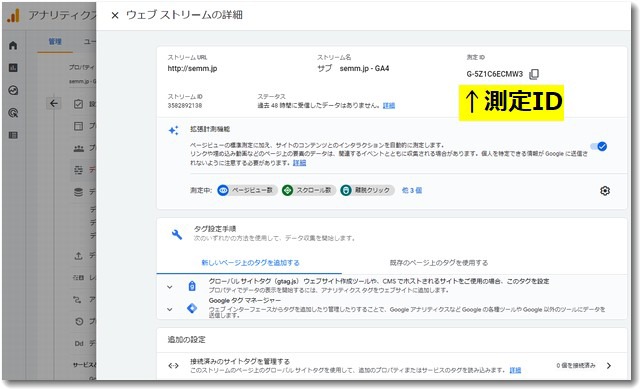Select the 管理 tab
Image resolution: width=640 pixels, height=389 pixels.
[x=55, y=42]
